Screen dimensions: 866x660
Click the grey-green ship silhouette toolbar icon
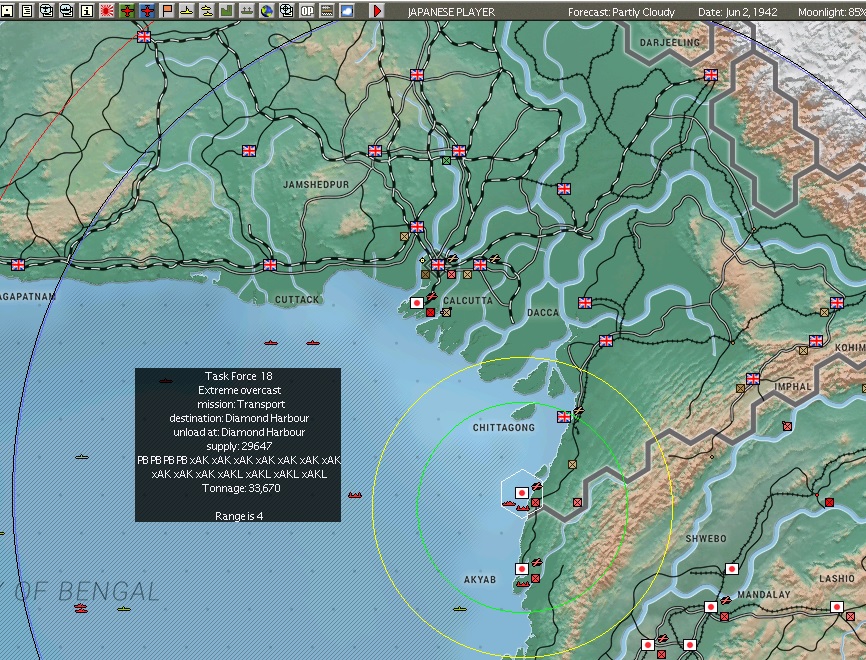[246, 10]
